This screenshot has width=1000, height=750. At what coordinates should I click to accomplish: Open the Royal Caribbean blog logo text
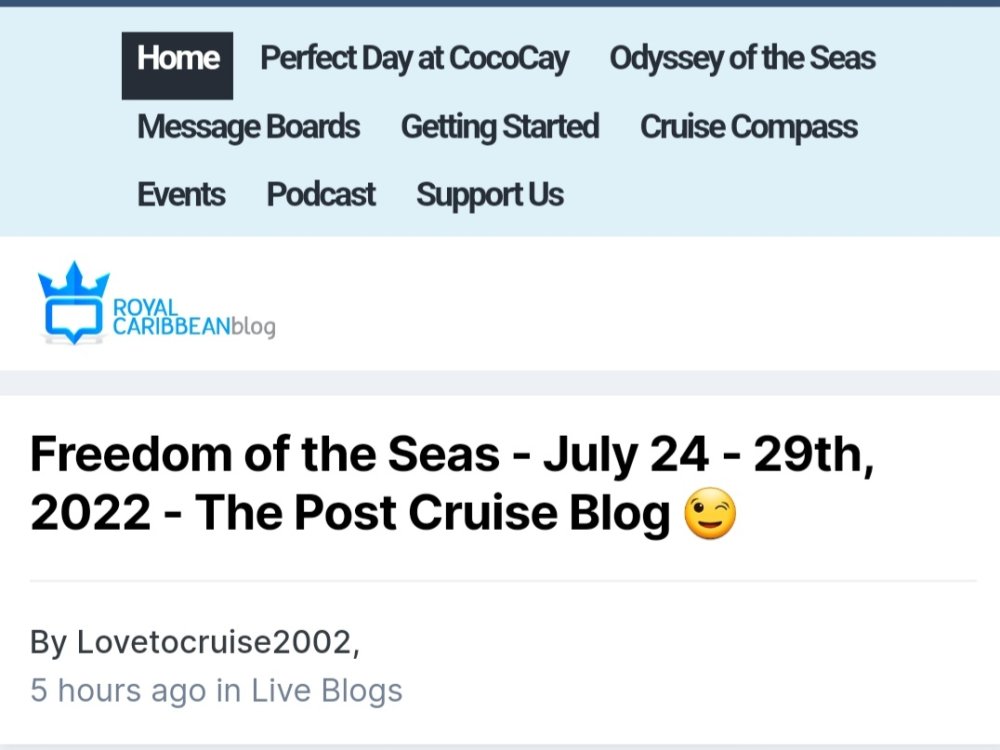[194, 318]
